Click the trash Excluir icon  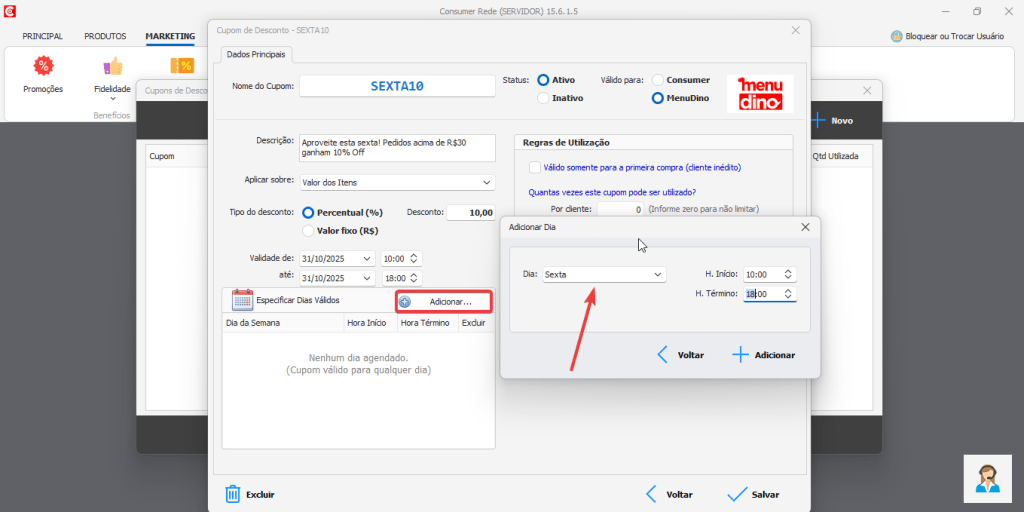point(233,494)
